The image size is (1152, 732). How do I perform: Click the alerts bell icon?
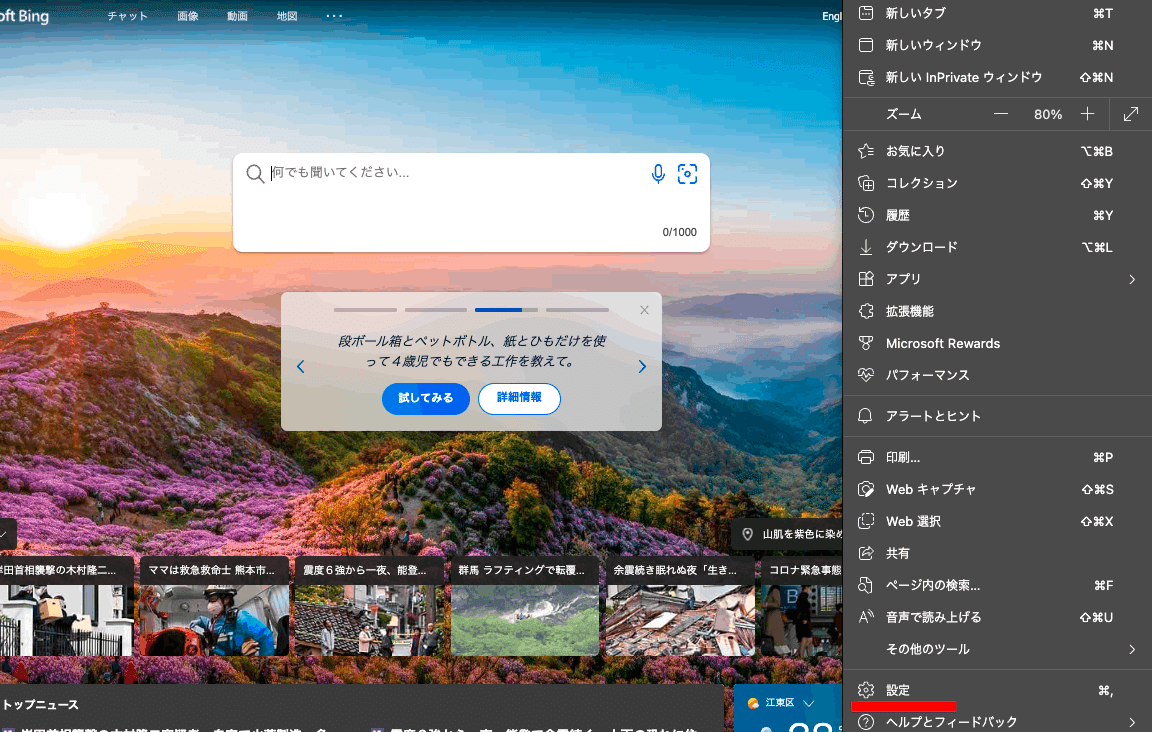click(865, 416)
